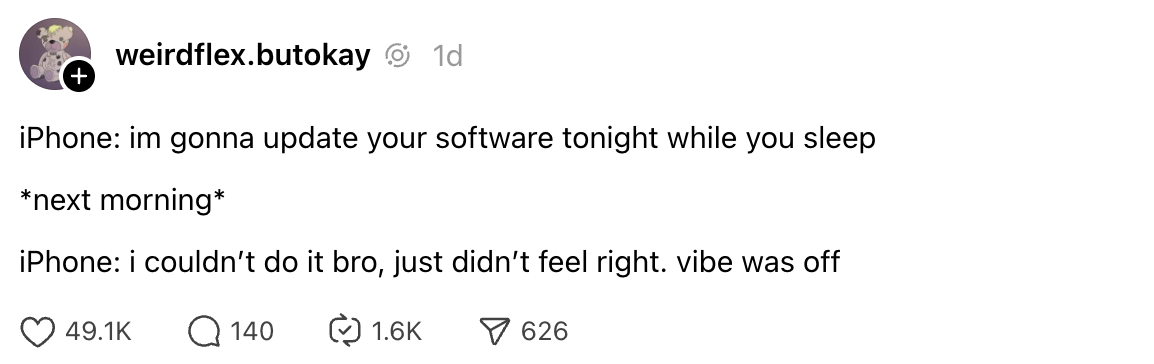The width and height of the screenshot is (1154, 364).
Task: Visit the weirdflex.butokay profile
Action: coord(243,54)
